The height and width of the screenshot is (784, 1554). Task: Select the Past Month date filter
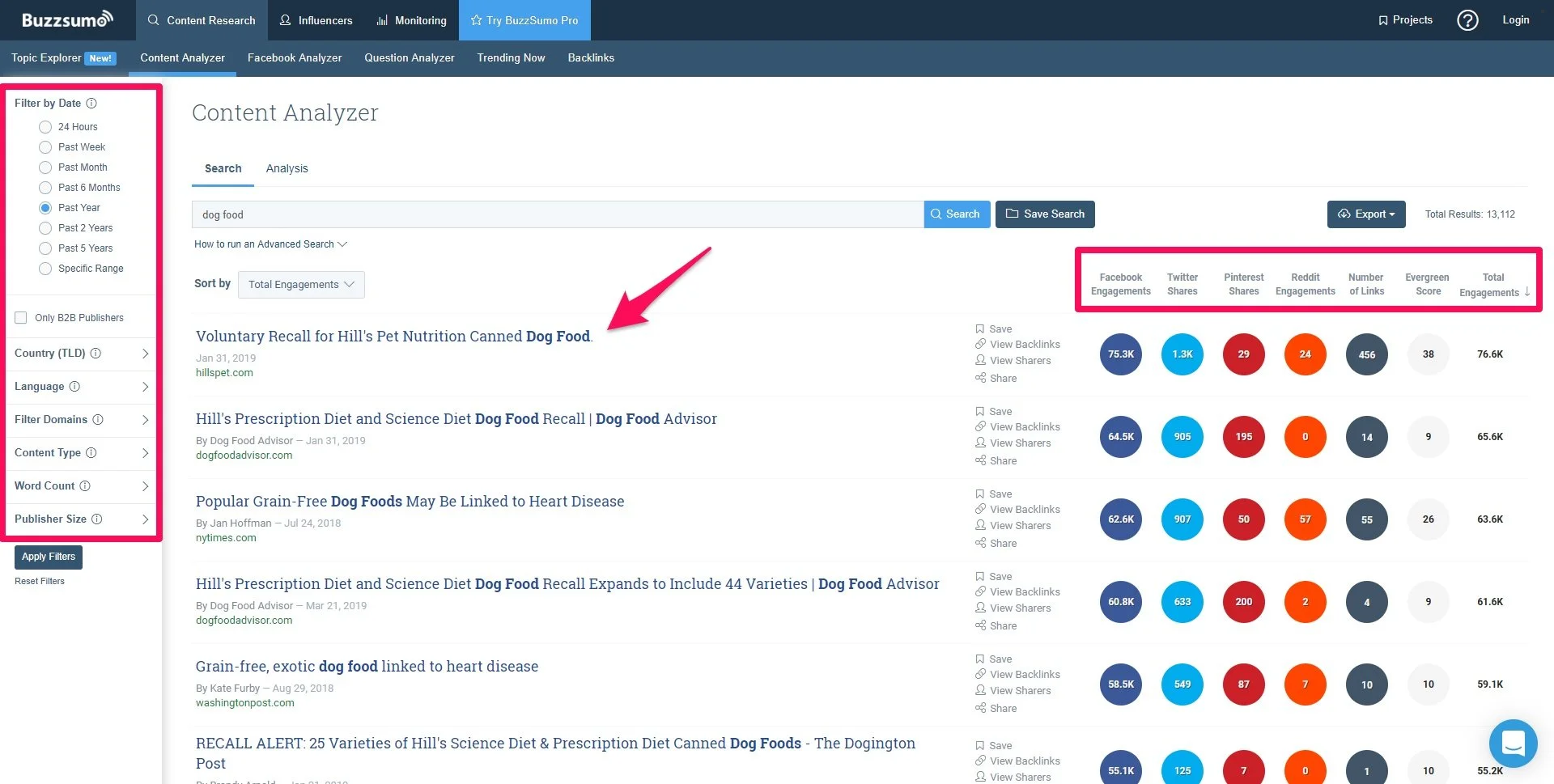(45, 167)
